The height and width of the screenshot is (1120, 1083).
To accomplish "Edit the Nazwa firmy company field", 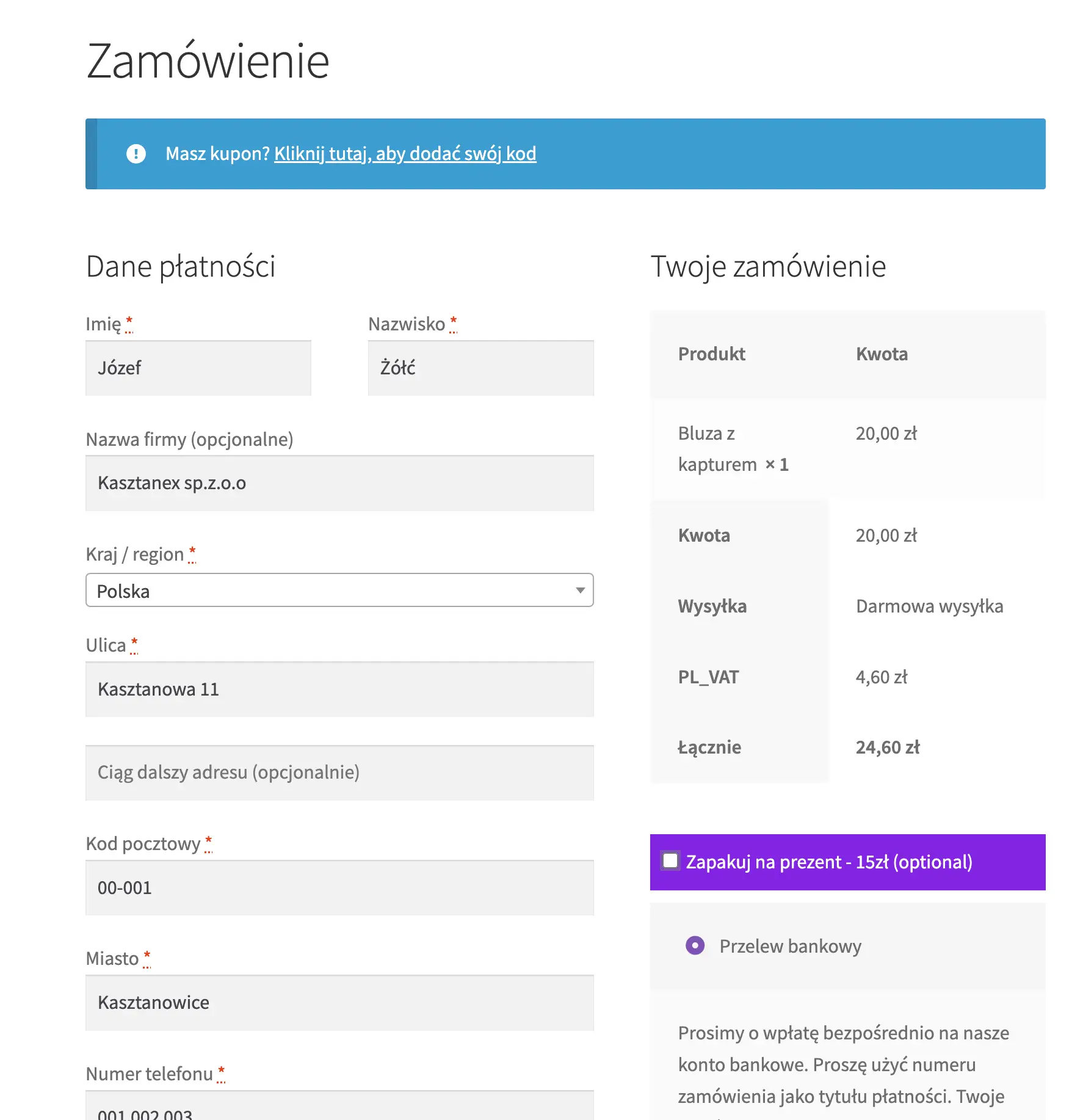I will point(339,483).
